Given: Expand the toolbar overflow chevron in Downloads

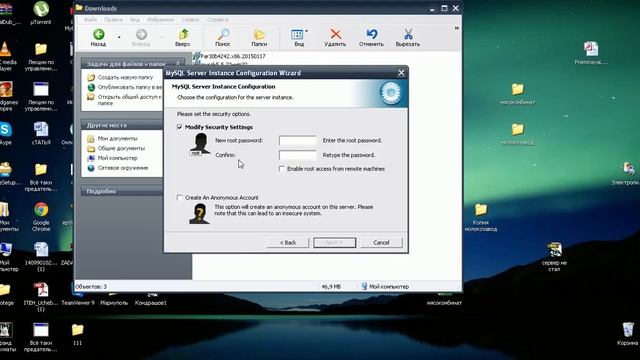Looking at the screenshot, I should tap(457, 28).
